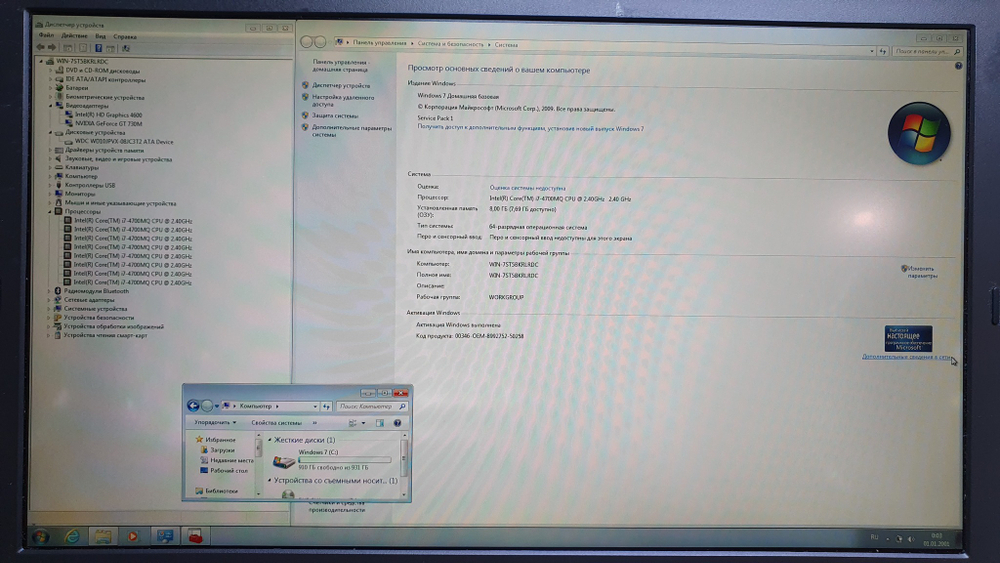The image size is (1000, 563).
Task: Select the WDC ATA Device disk drive
Action: [x=124, y=142]
